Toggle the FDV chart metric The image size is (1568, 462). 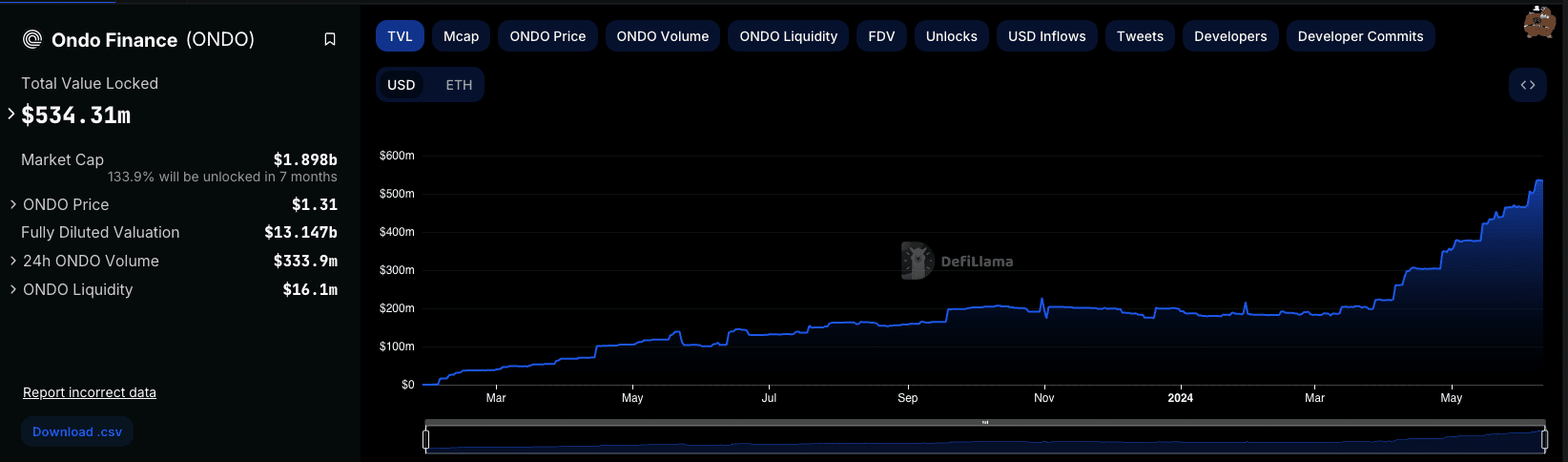pyautogui.click(x=881, y=36)
